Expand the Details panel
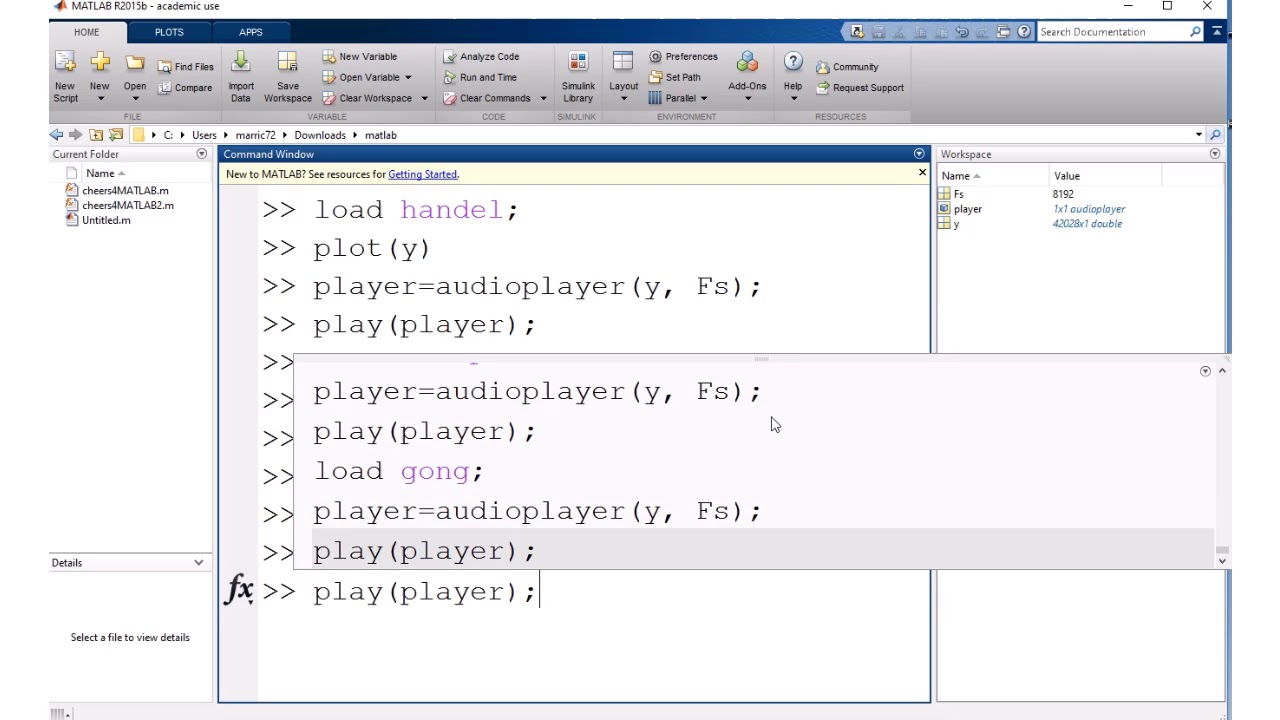Image resolution: width=1280 pixels, height=720 pixels. tap(198, 563)
